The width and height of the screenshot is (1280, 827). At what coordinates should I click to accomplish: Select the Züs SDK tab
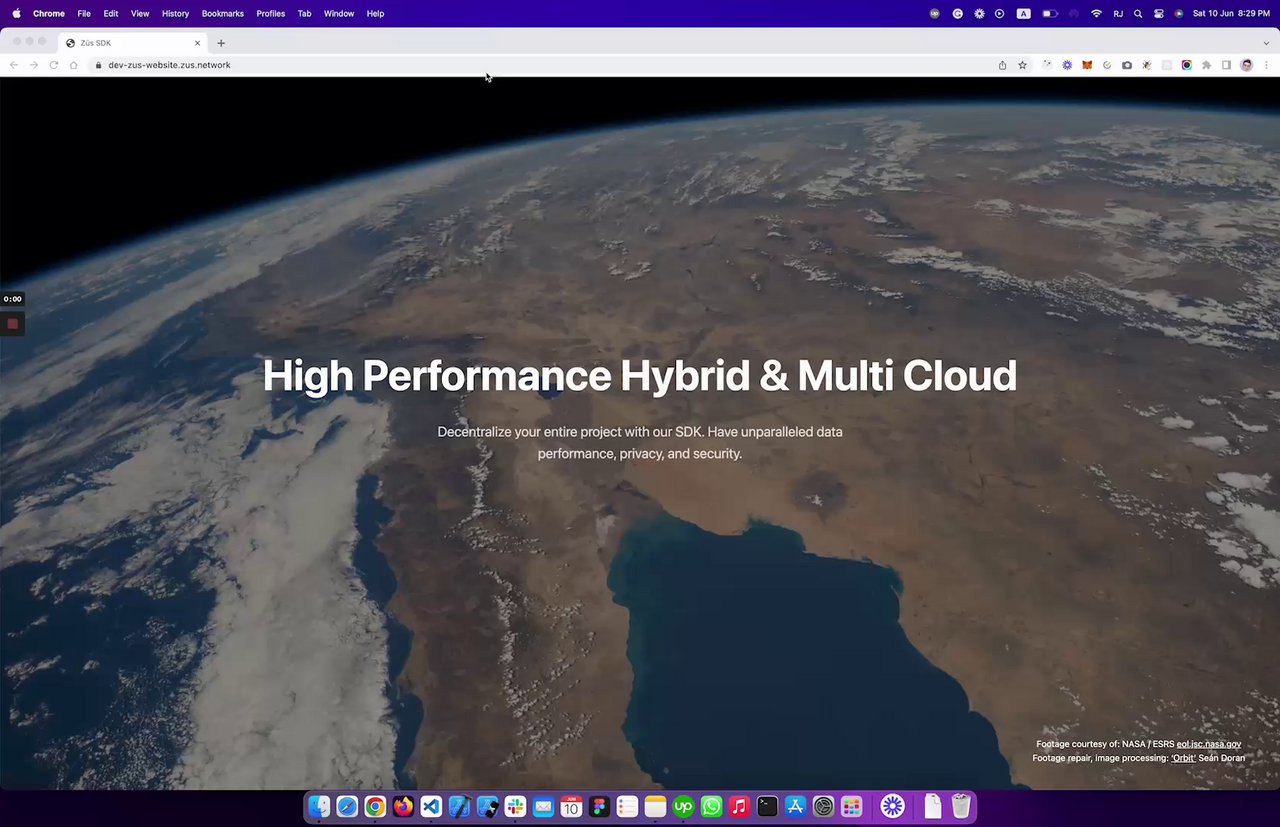coord(133,43)
